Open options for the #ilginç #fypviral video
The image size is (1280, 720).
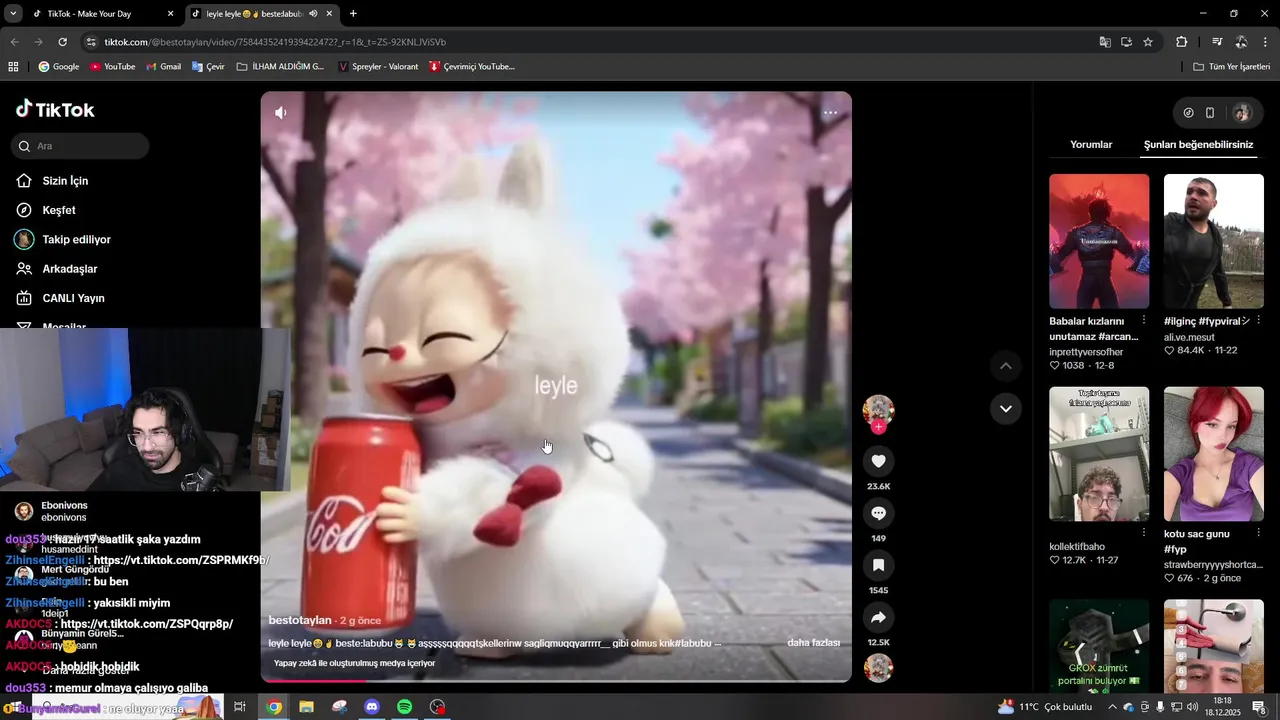click(x=1258, y=321)
